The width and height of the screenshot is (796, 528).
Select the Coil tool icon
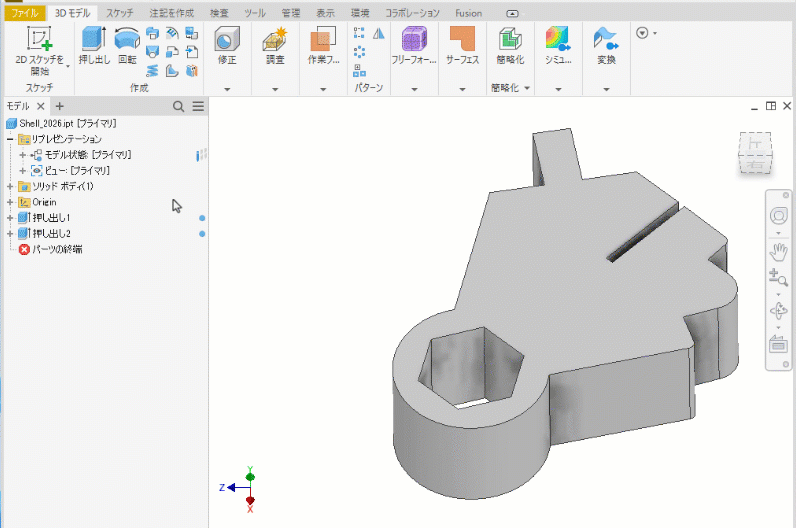point(152,71)
